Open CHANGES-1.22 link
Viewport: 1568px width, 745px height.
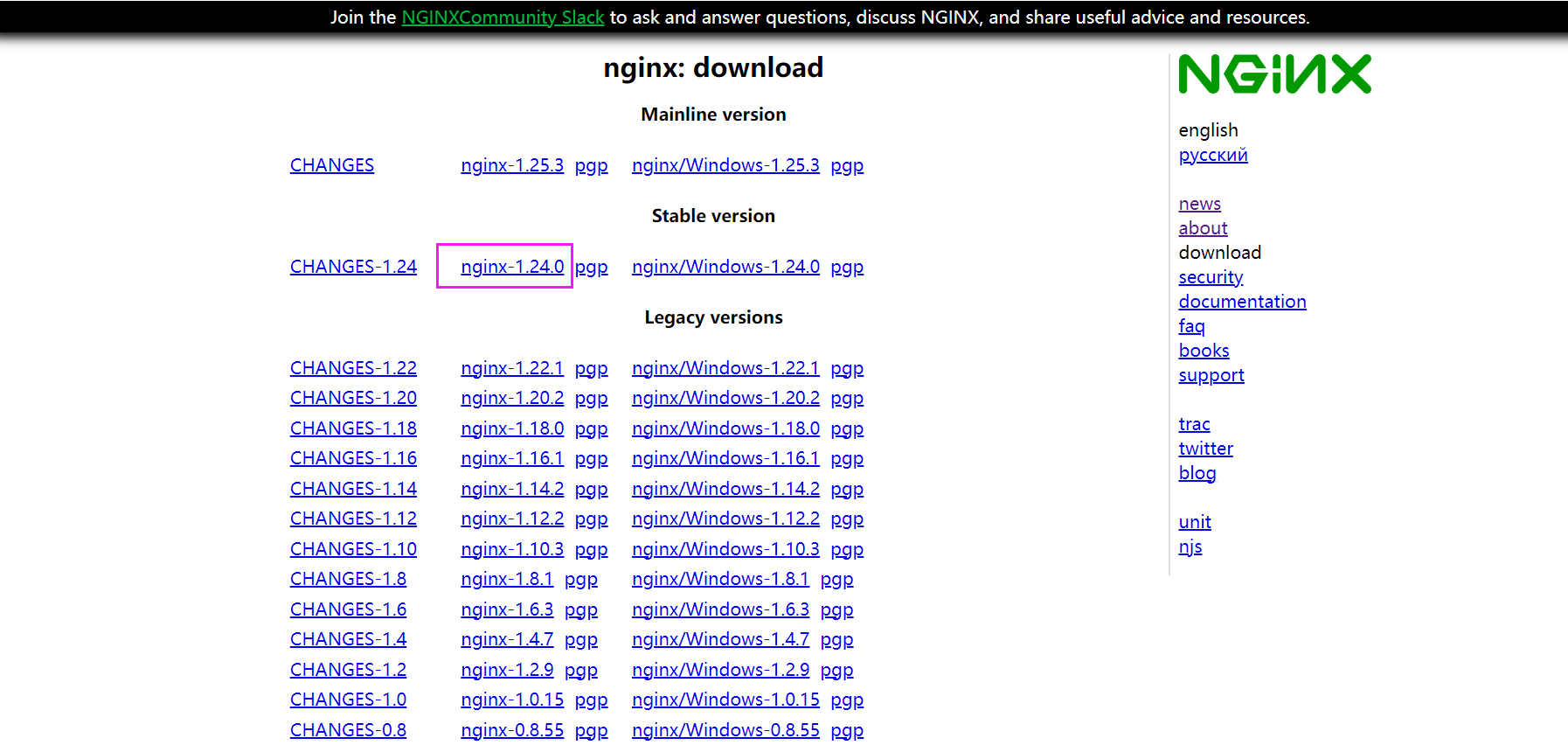[353, 368]
